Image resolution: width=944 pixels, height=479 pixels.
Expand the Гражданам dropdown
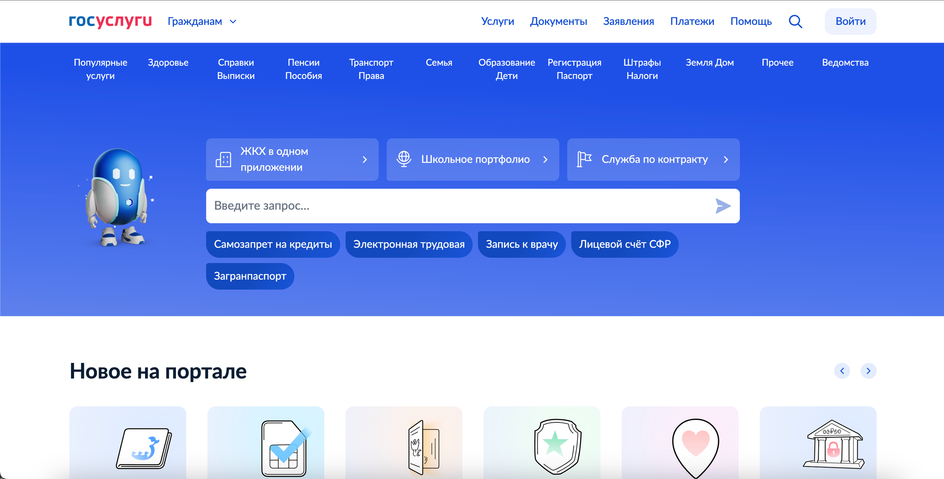coord(202,22)
